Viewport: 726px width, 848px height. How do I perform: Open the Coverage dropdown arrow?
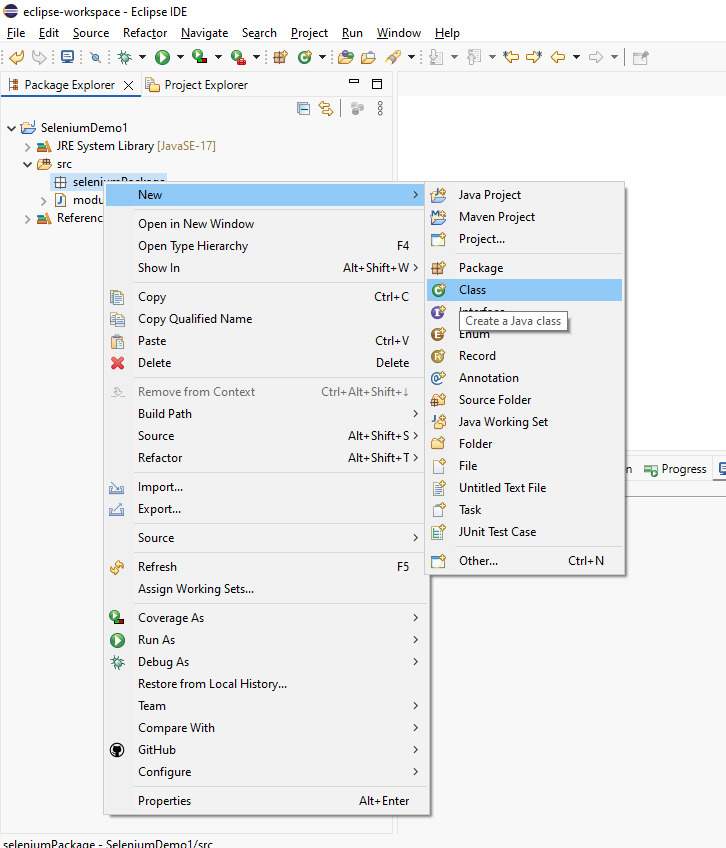(x=218, y=57)
